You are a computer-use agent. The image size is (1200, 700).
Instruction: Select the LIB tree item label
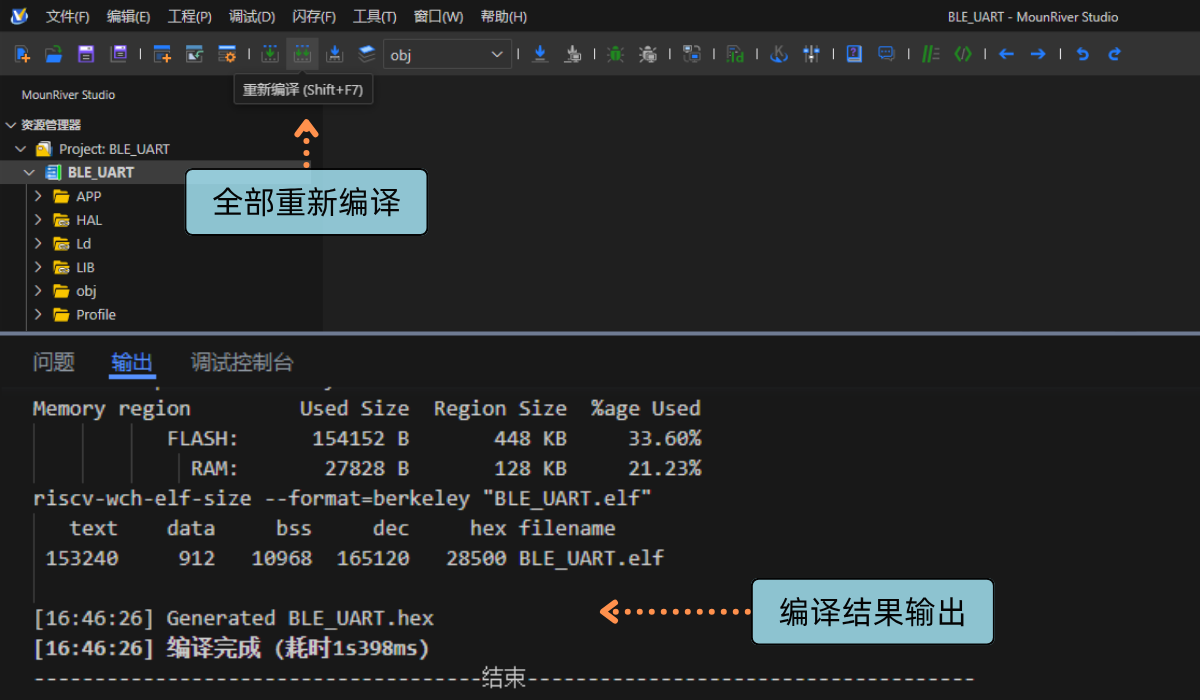click(86, 267)
